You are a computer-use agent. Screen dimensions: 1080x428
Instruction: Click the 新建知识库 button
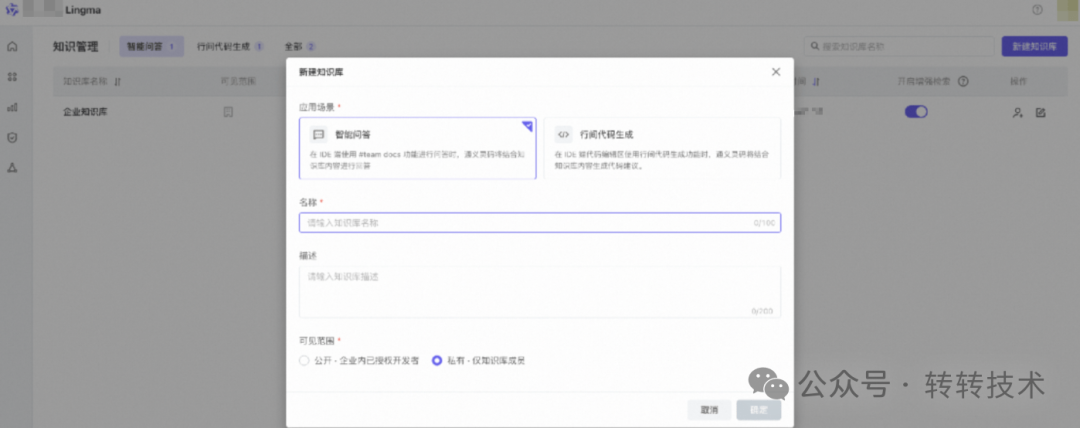[1035, 47]
